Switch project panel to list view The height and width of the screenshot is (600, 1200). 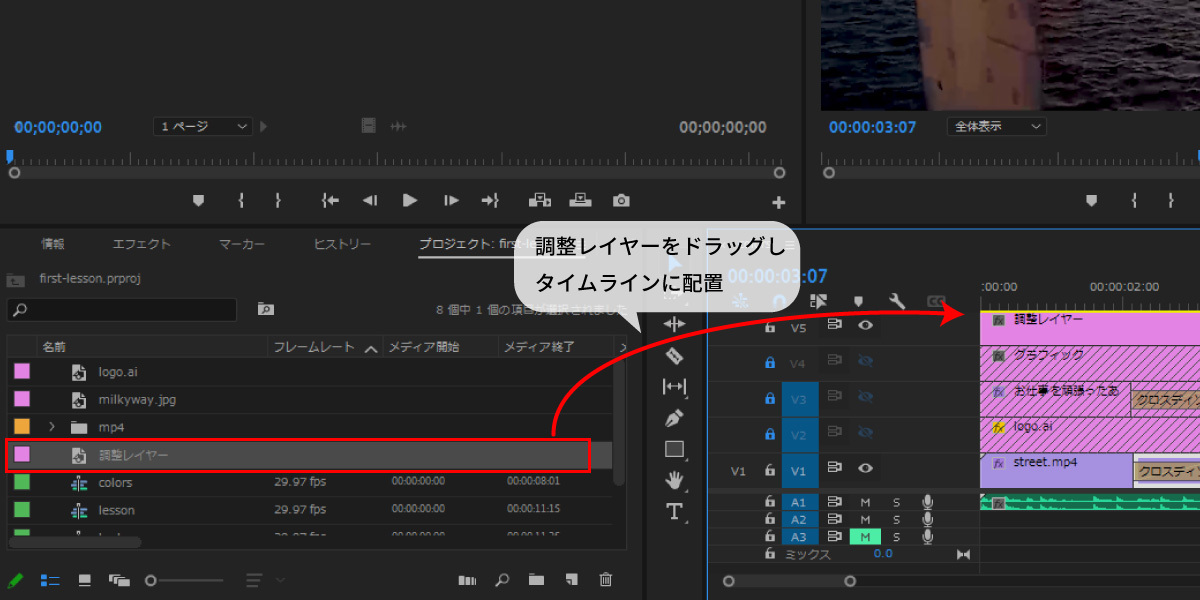coord(50,580)
